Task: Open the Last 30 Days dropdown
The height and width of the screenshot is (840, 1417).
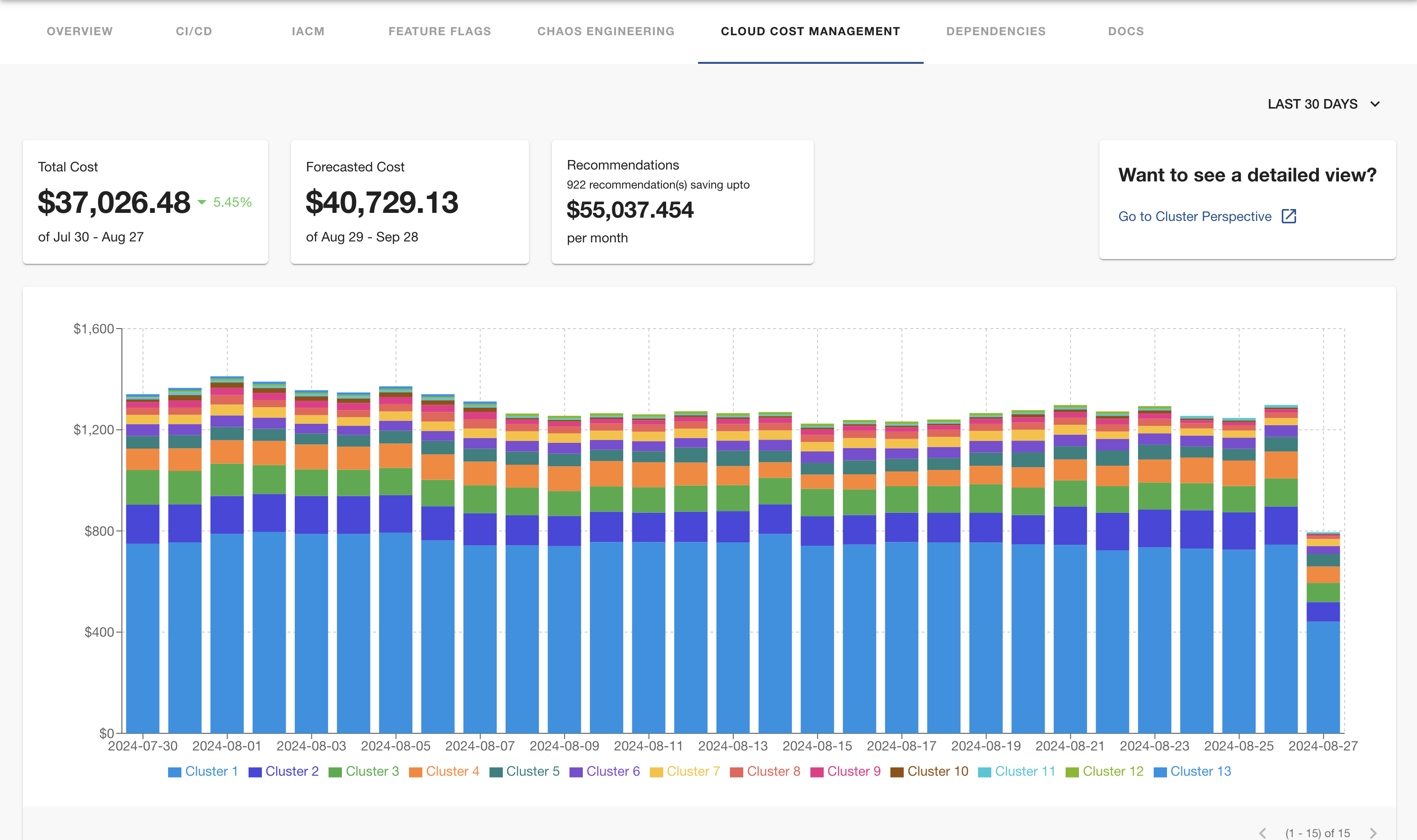Action: coord(1312,104)
